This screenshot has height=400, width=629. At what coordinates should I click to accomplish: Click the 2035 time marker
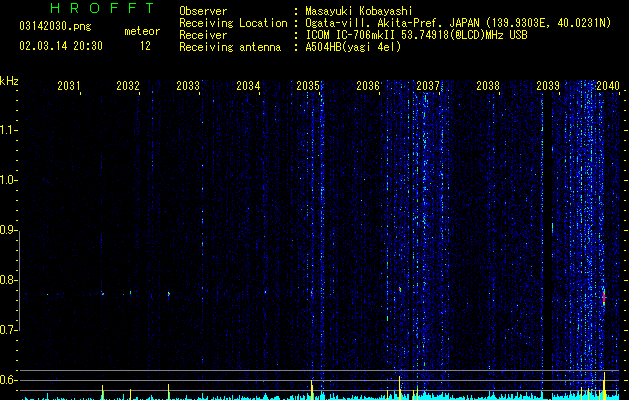[308, 86]
